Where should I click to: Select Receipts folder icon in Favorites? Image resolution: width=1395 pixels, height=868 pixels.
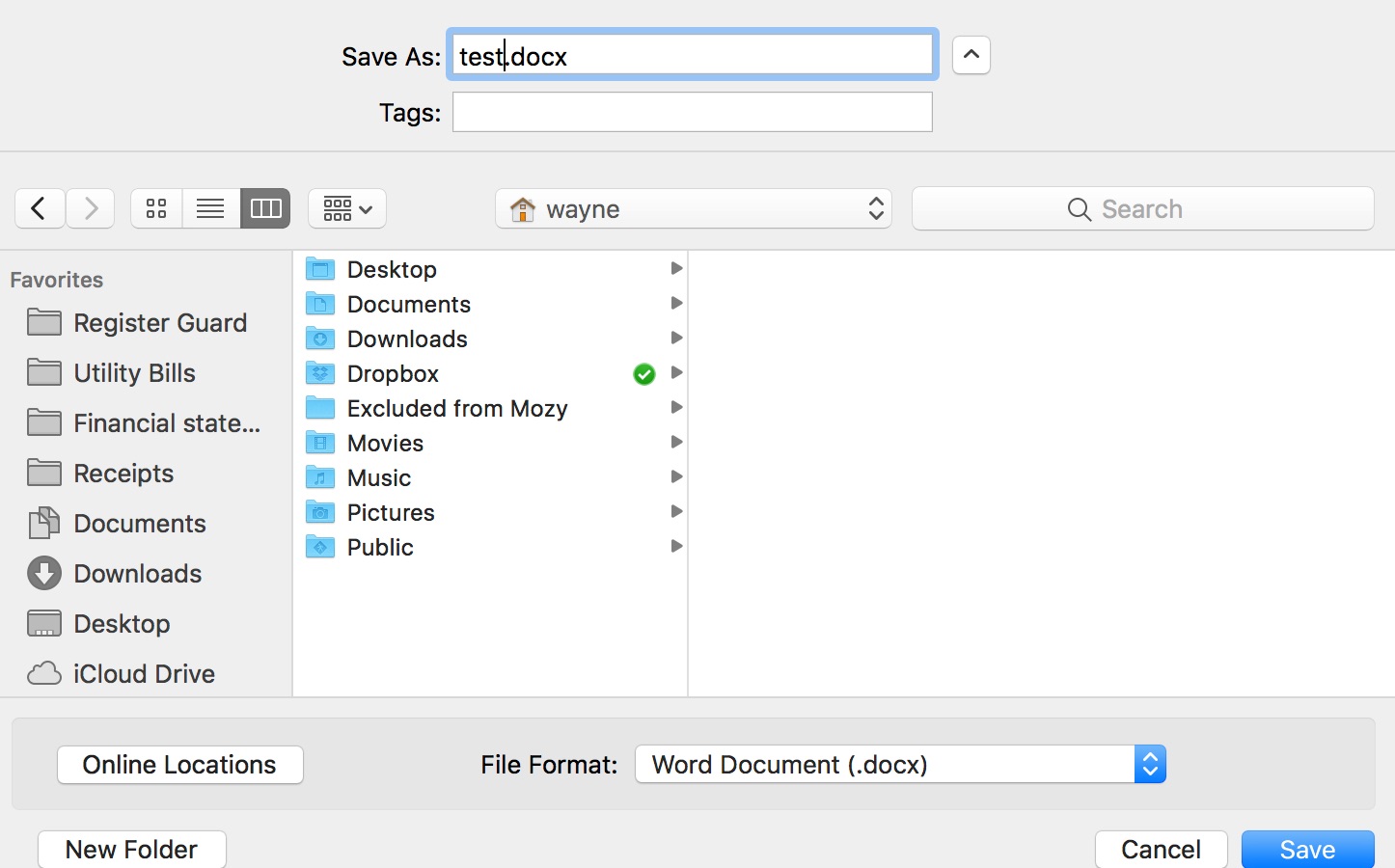point(44,473)
